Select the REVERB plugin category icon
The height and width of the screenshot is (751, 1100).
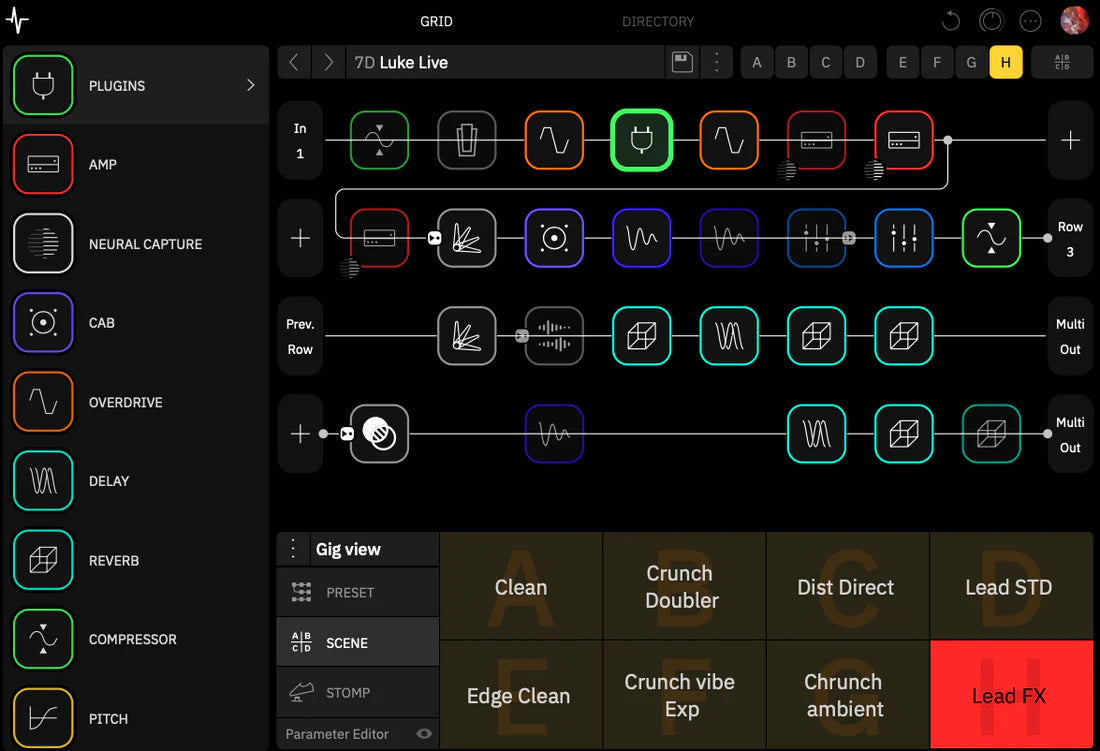click(43, 560)
